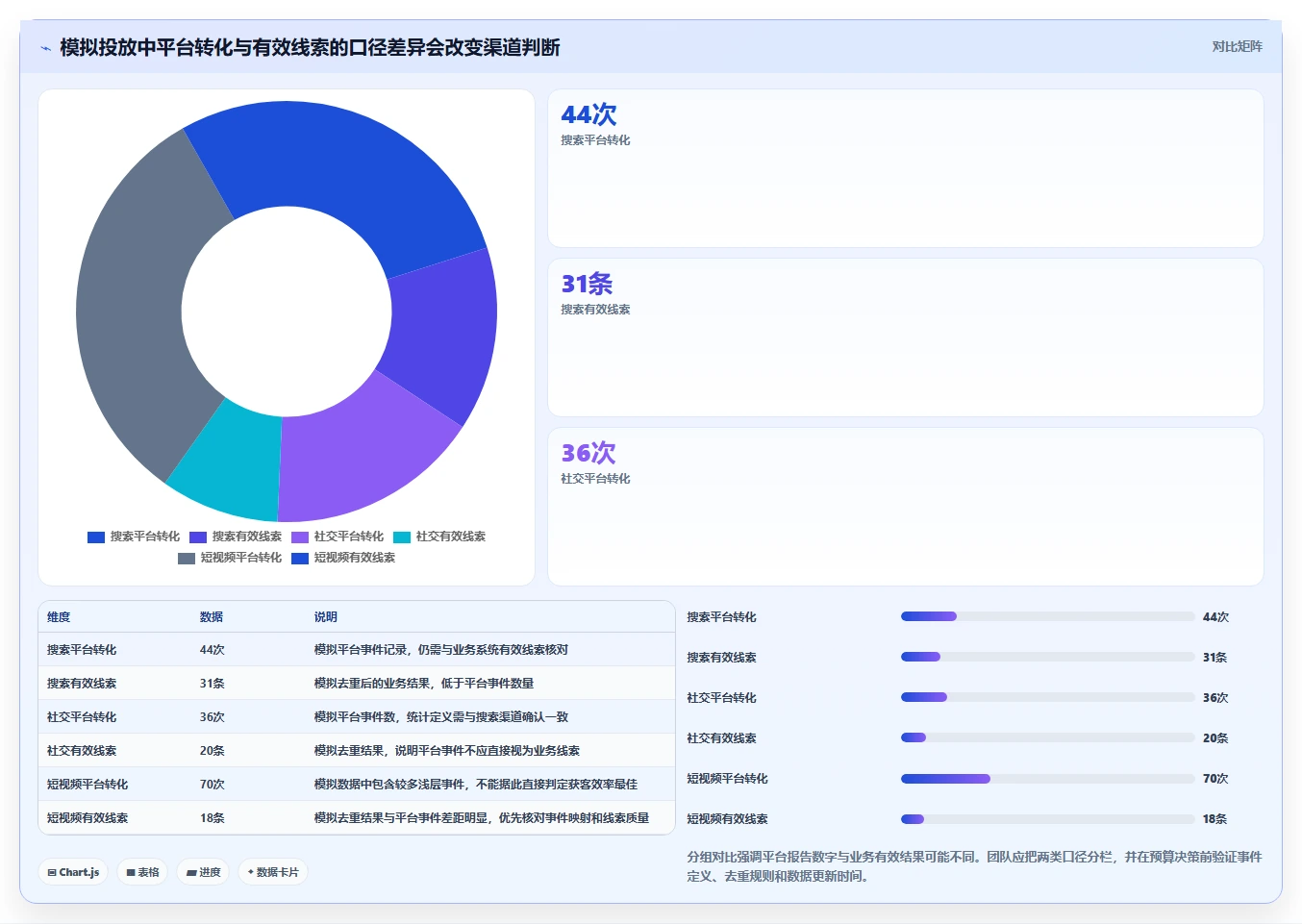Toggle 短视频平台转化 legend swatch
1302x924 pixels.
187,559
